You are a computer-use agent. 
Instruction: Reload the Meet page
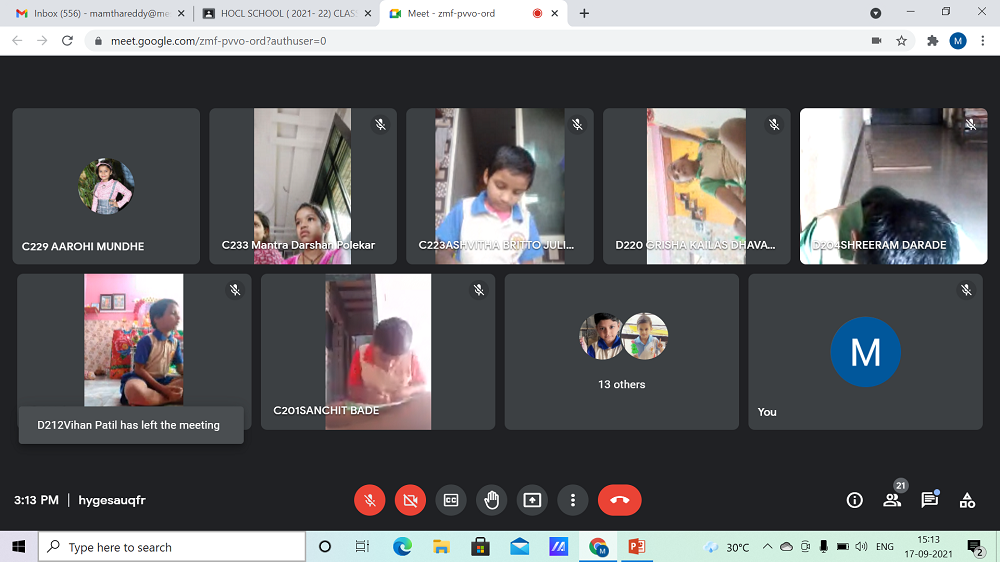(67, 41)
